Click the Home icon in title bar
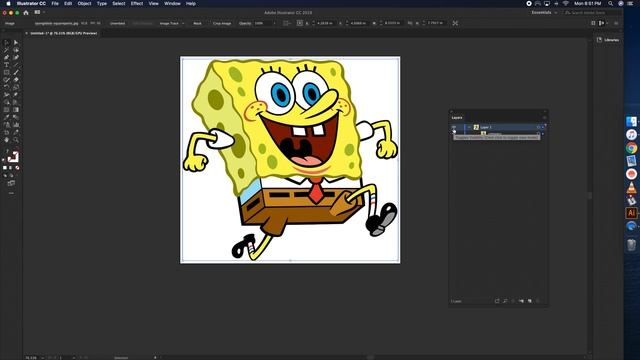Viewport: 640px width, 360px height. point(26,13)
